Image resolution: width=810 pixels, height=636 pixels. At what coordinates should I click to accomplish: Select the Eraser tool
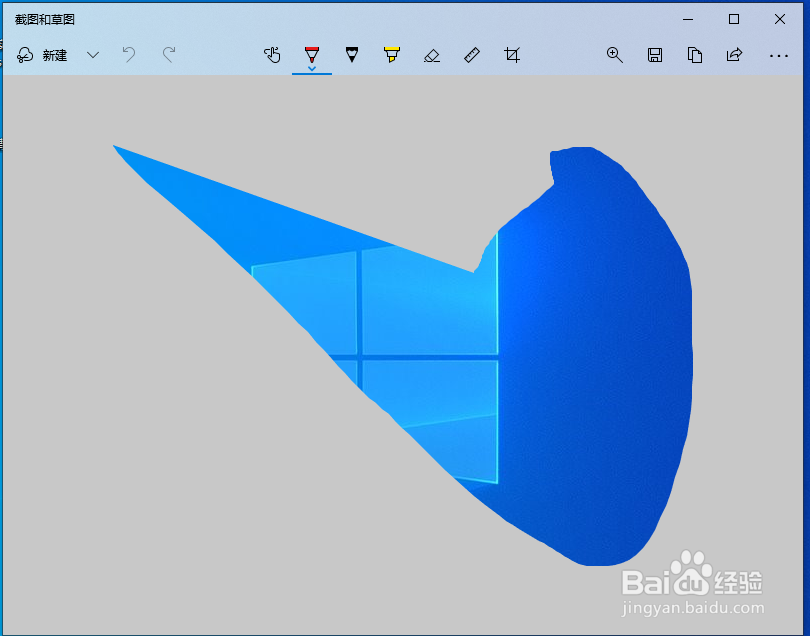(x=432, y=55)
